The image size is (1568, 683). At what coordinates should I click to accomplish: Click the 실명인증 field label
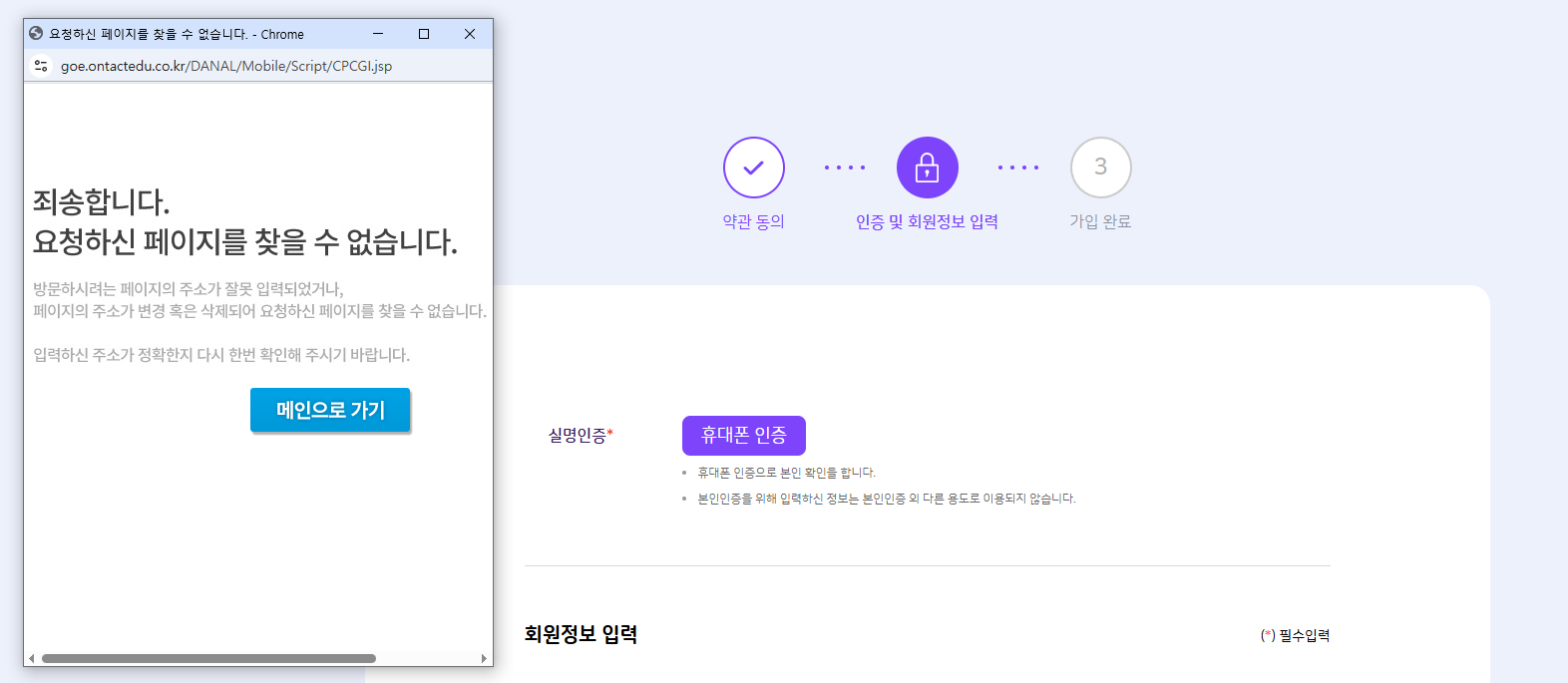pos(581,436)
